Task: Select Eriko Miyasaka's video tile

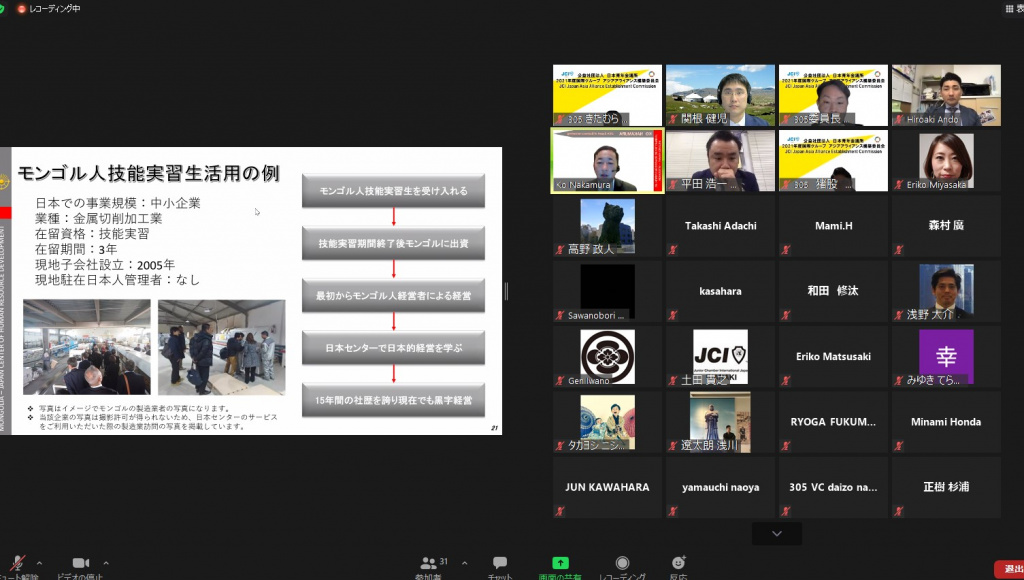Action: (946, 160)
